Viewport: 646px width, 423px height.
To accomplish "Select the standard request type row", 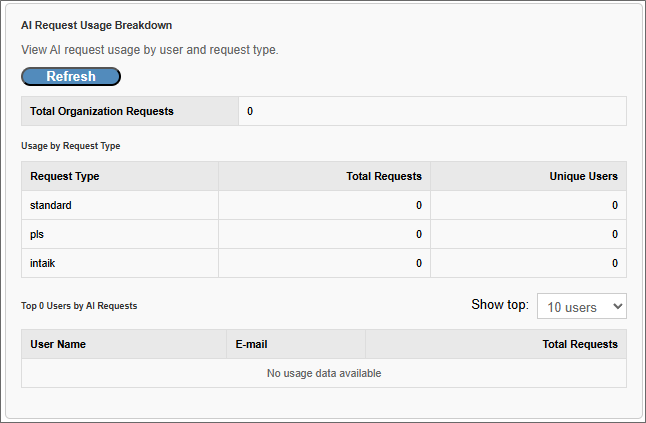I will (x=51, y=205).
